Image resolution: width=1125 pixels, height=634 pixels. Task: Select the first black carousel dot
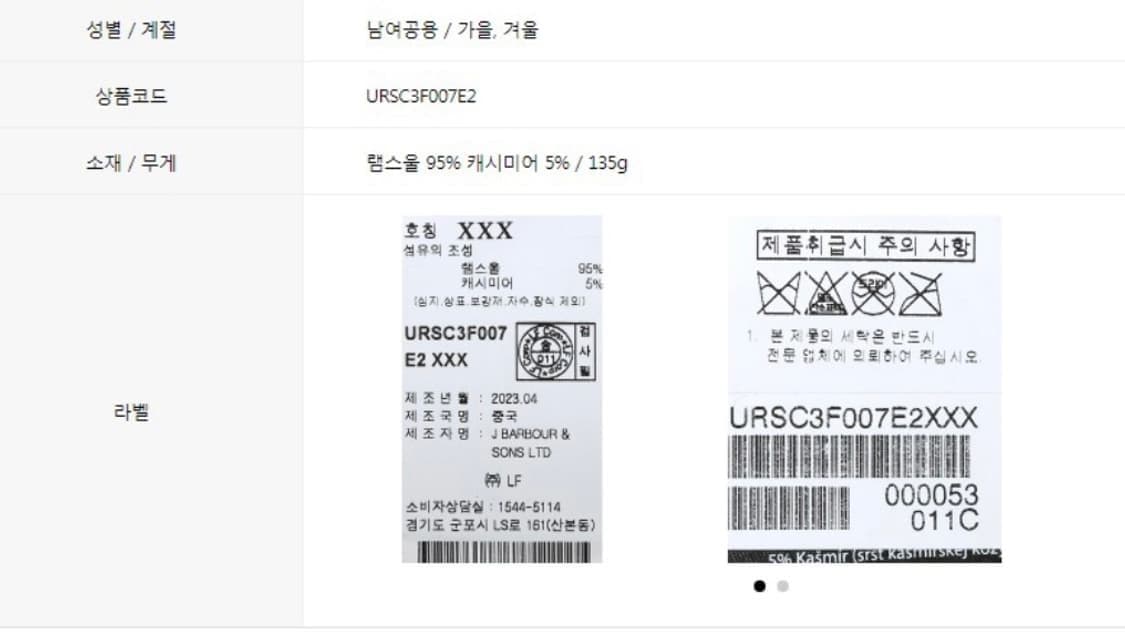pos(760,586)
